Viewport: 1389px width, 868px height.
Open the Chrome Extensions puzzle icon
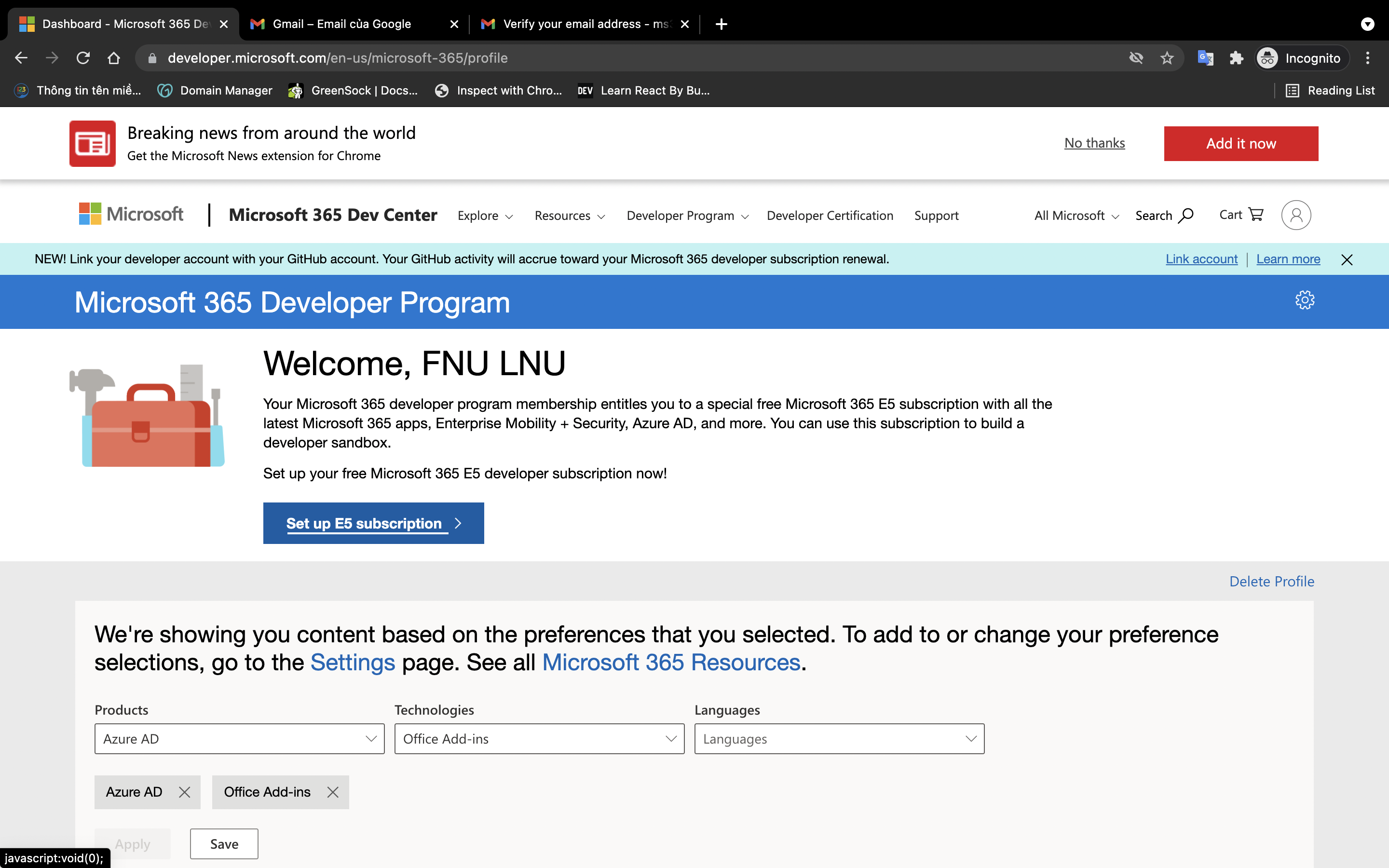(x=1236, y=58)
